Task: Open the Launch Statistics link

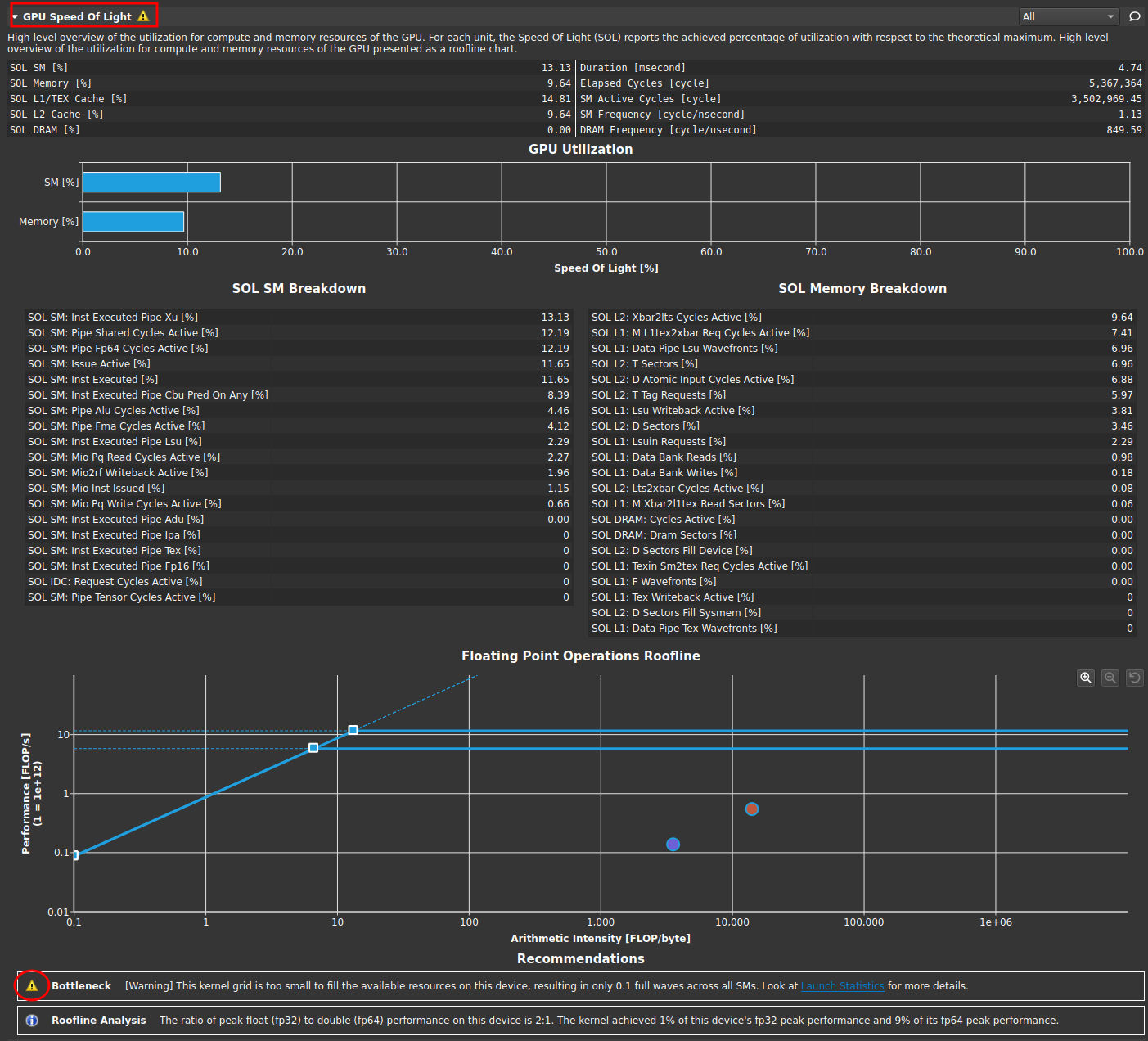Action: tap(842, 986)
